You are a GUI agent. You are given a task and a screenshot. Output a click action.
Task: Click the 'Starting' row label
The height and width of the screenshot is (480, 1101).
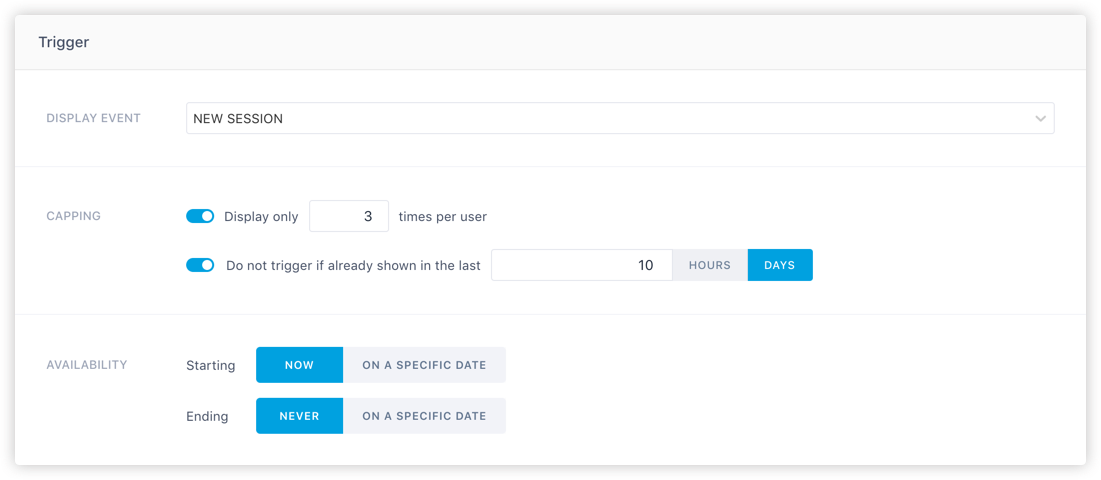[x=211, y=366]
